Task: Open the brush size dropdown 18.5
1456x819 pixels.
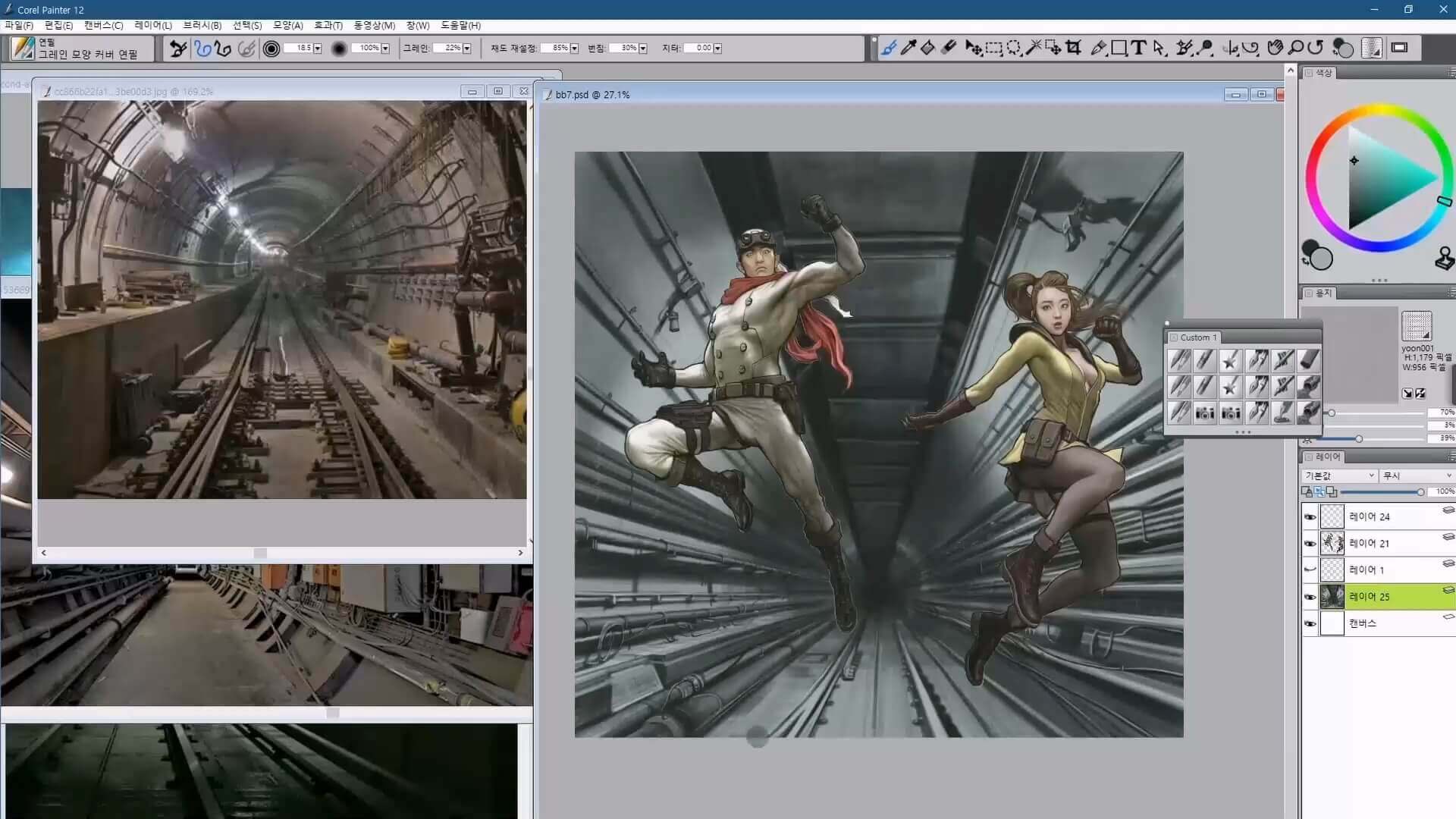Action: point(318,49)
